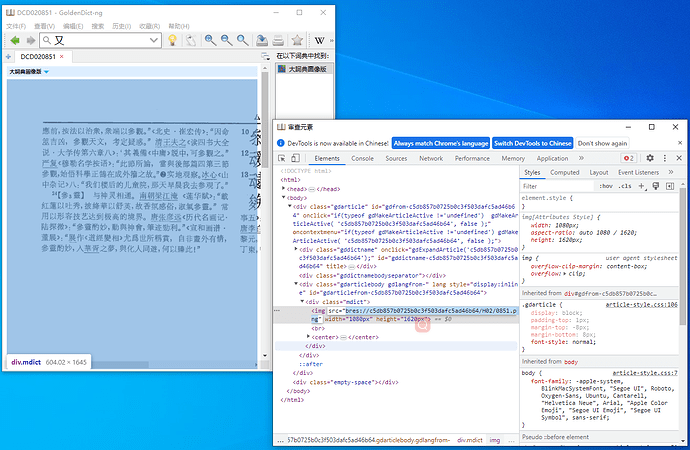Click Switch DevTools to Chinese
The height and width of the screenshot is (450, 690).
532,143
